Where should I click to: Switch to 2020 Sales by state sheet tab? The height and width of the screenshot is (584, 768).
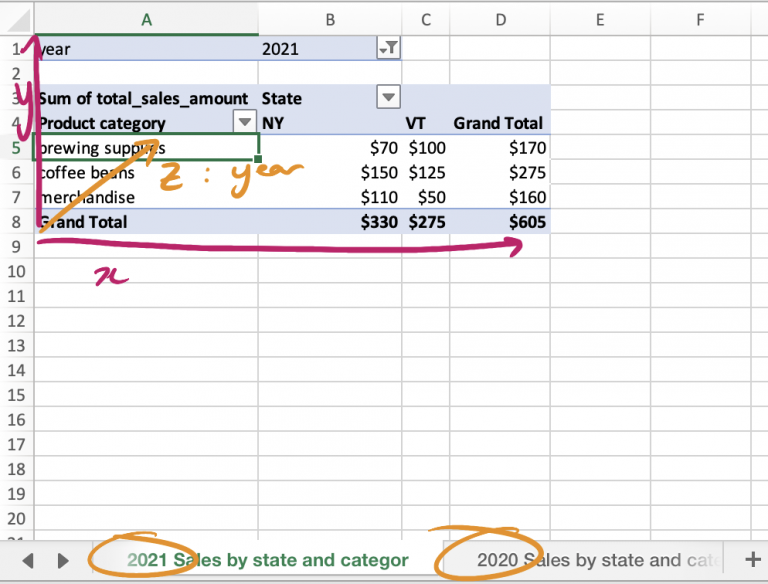[x=592, y=560]
